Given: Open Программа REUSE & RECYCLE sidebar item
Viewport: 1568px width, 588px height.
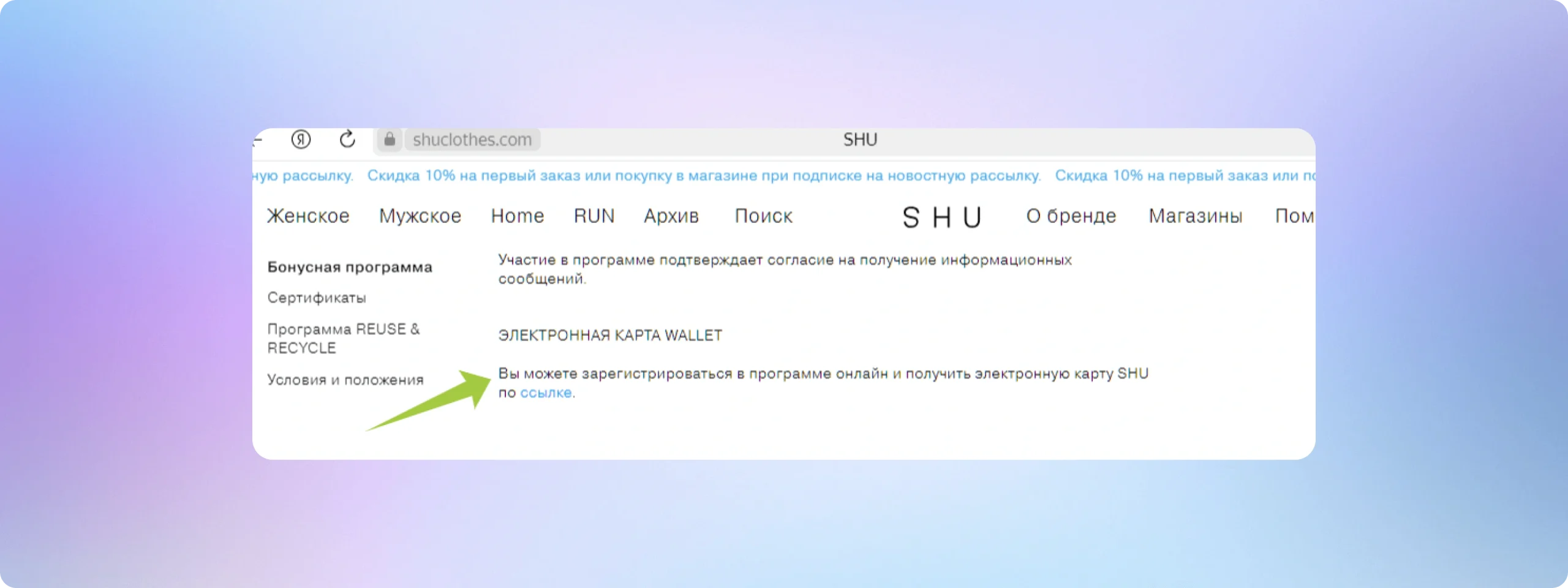Looking at the screenshot, I should [343, 338].
